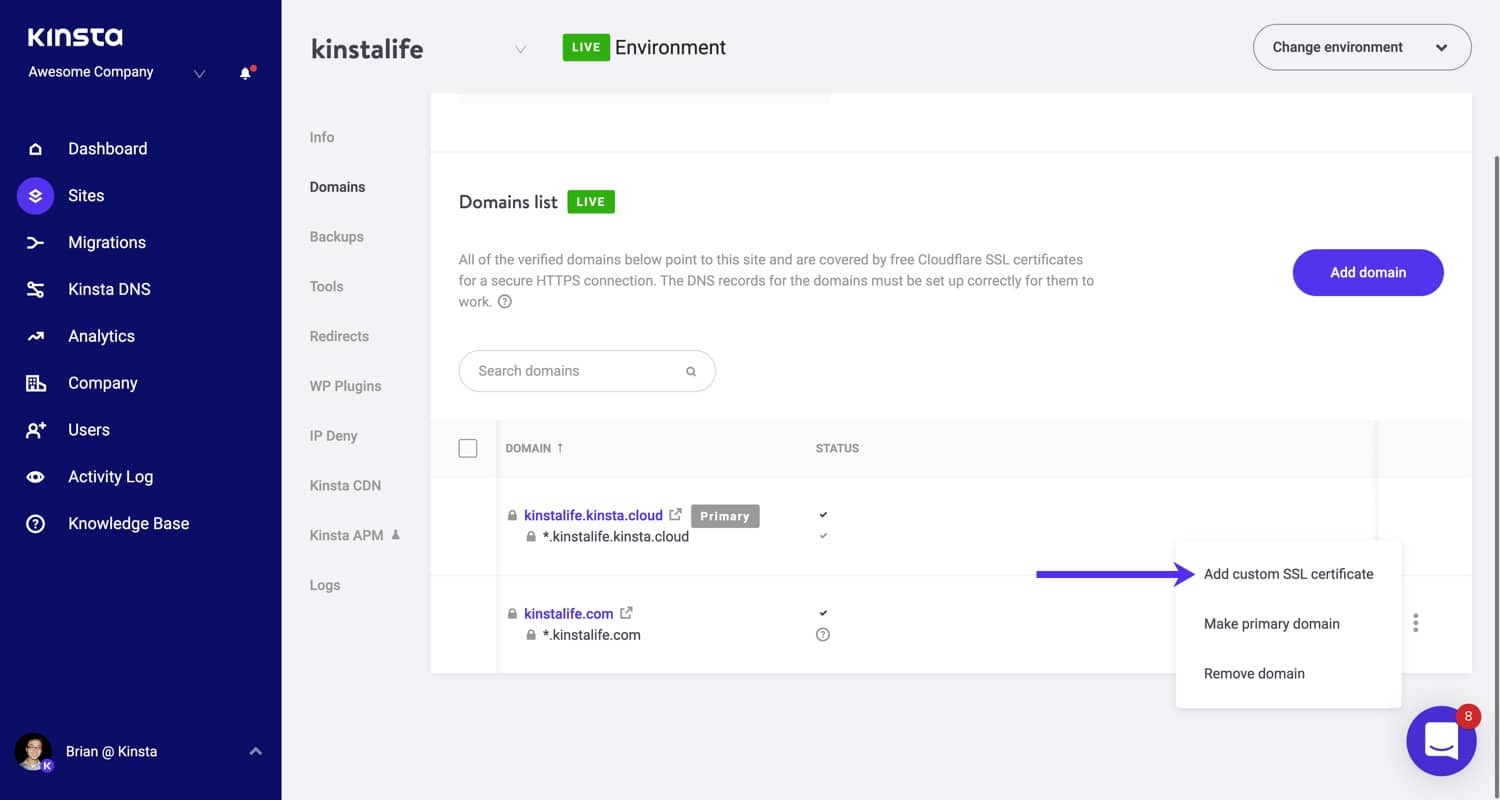The height and width of the screenshot is (800, 1500).
Task: Expand the kinstalife site selector chevron
Action: coord(521,48)
